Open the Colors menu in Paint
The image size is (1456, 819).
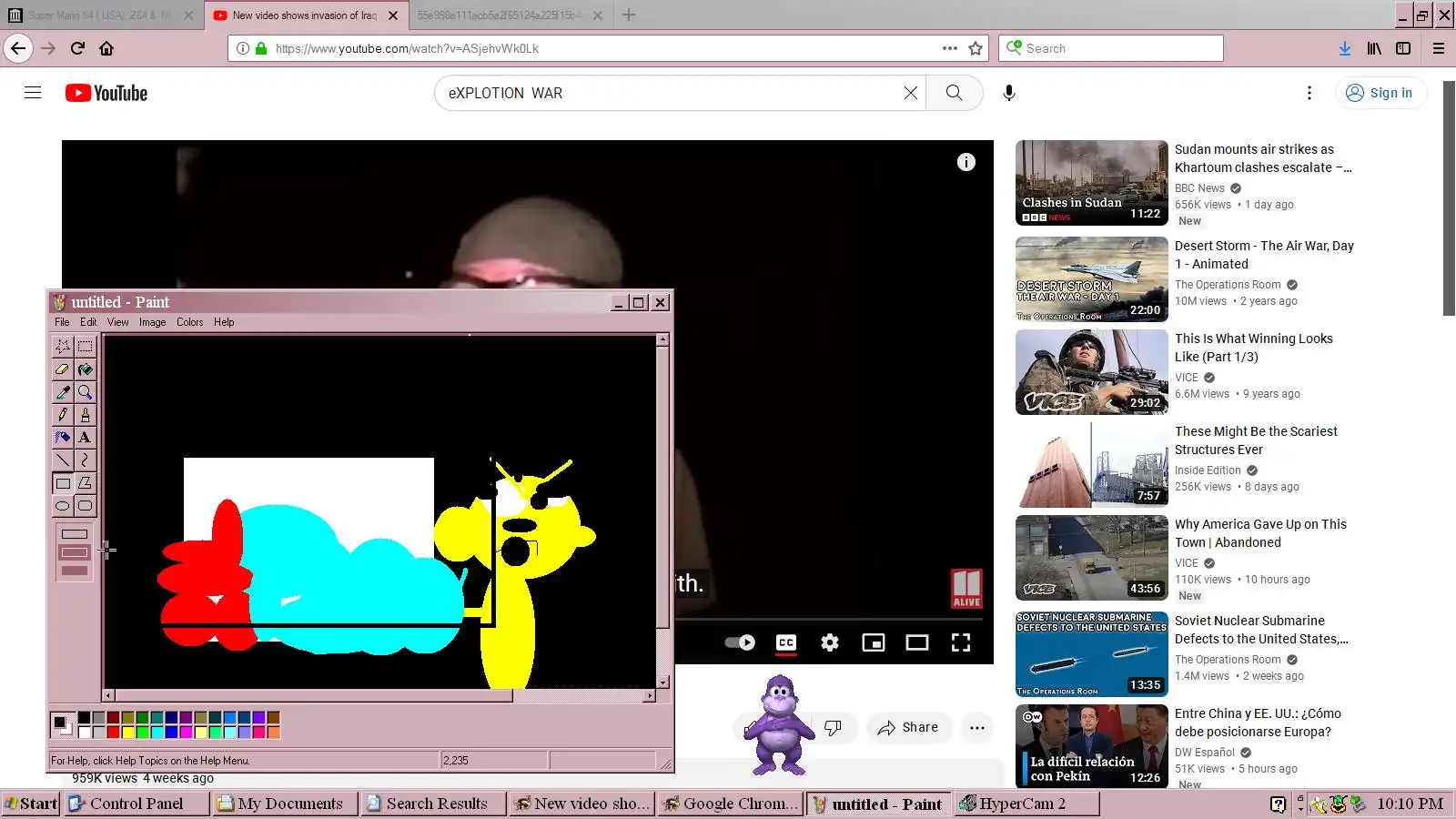pyautogui.click(x=190, y=322)
